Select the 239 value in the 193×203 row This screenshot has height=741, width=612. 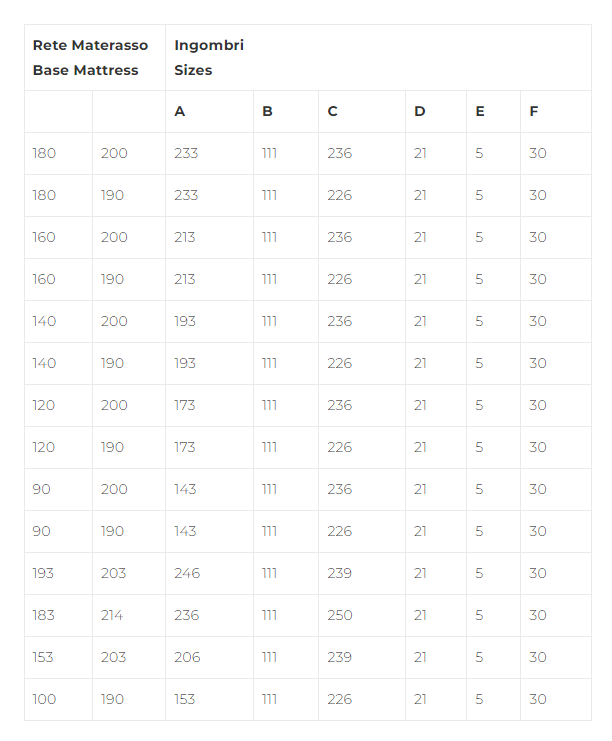[x=340, y=573]
